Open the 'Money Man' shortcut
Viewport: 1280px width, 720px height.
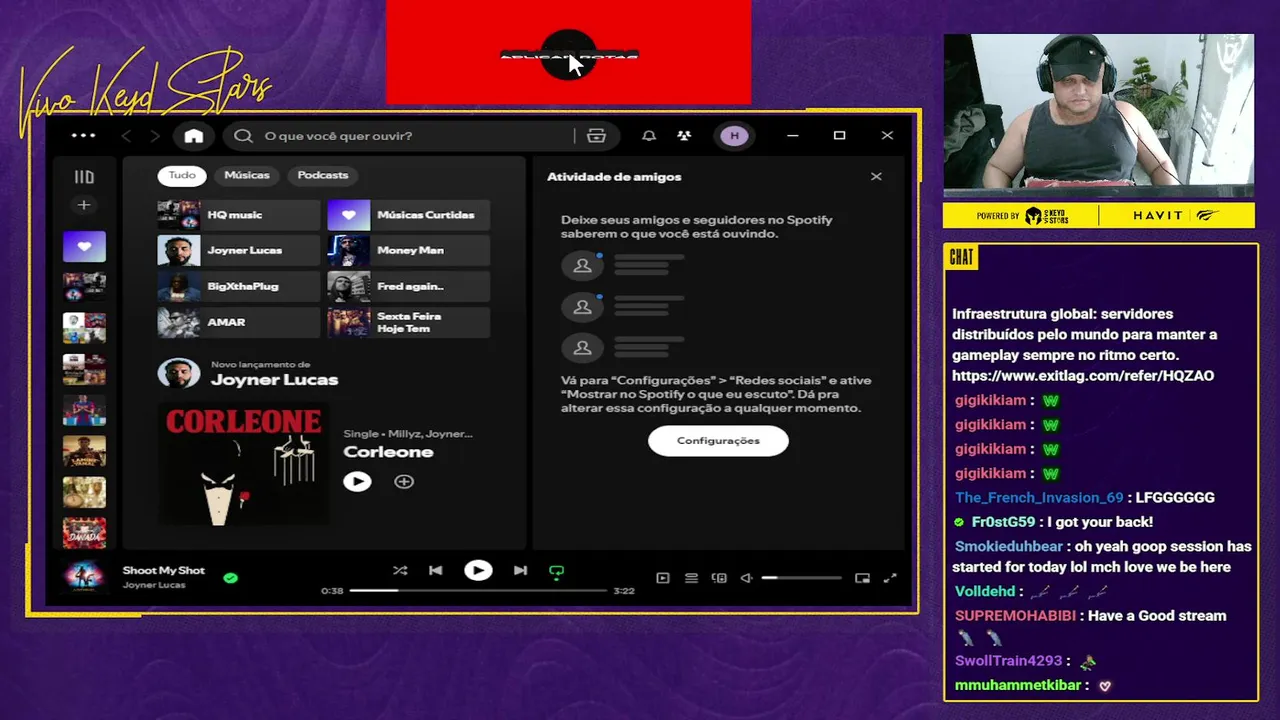coord(408,251)
